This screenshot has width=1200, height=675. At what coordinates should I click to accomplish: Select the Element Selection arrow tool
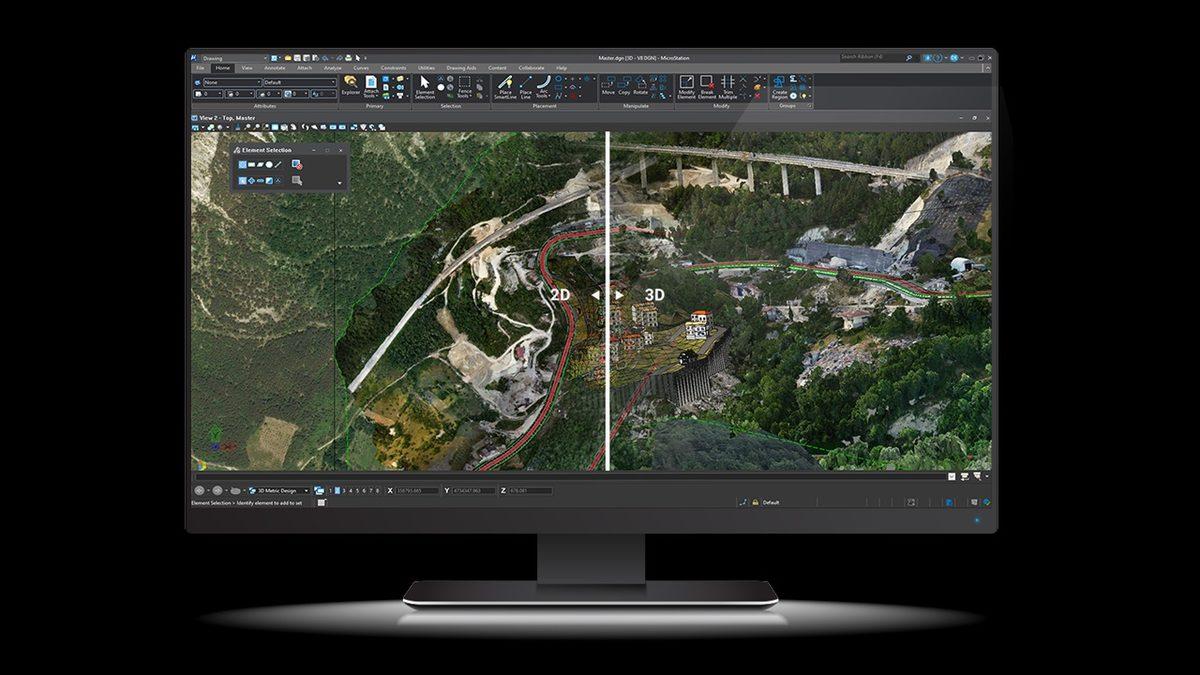[x=424, y=85]
